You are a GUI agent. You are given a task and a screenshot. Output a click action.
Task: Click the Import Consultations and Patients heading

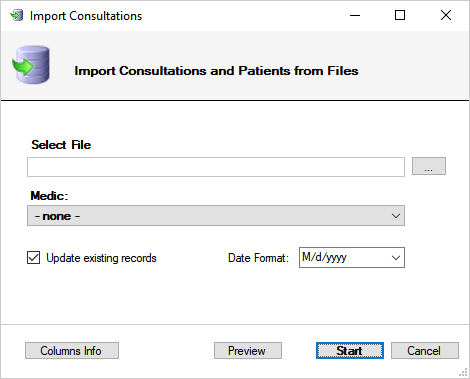point(216,71)
